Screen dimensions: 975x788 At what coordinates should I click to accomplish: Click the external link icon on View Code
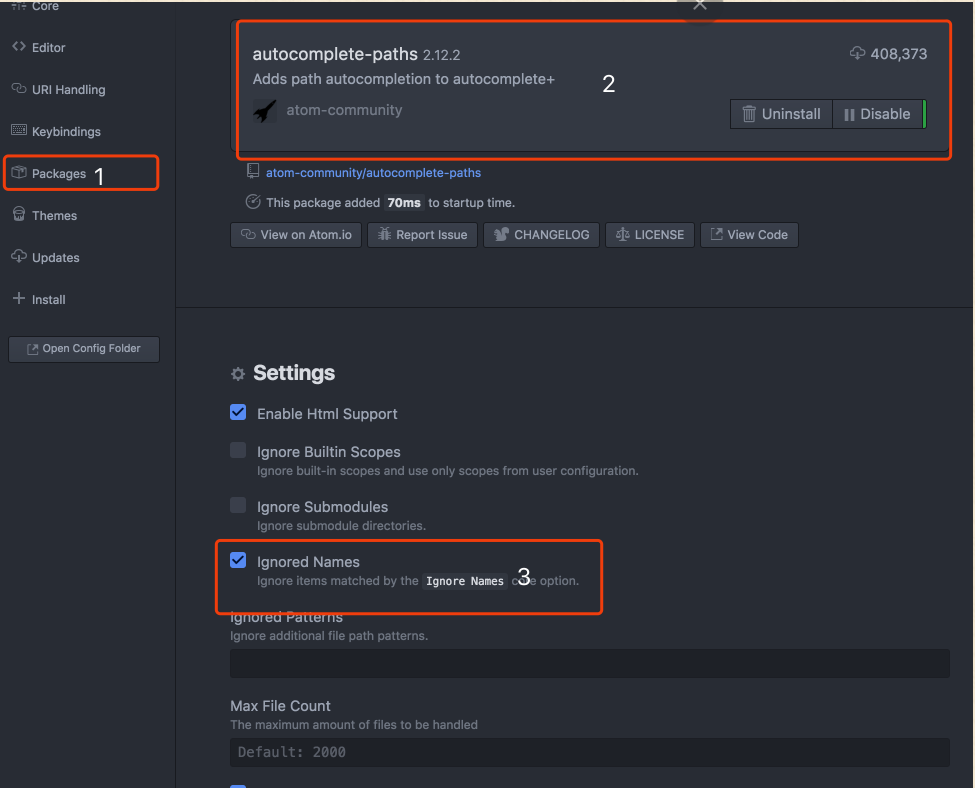click(x=716, y=234)
